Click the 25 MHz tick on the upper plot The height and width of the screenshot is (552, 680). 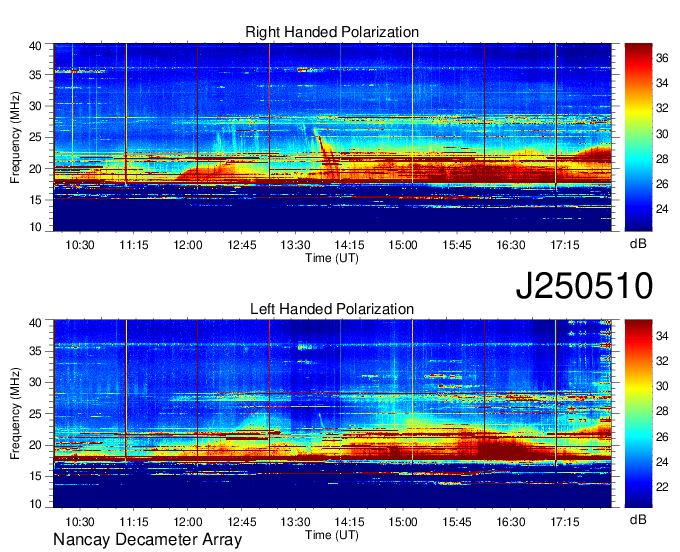[35, 138]
